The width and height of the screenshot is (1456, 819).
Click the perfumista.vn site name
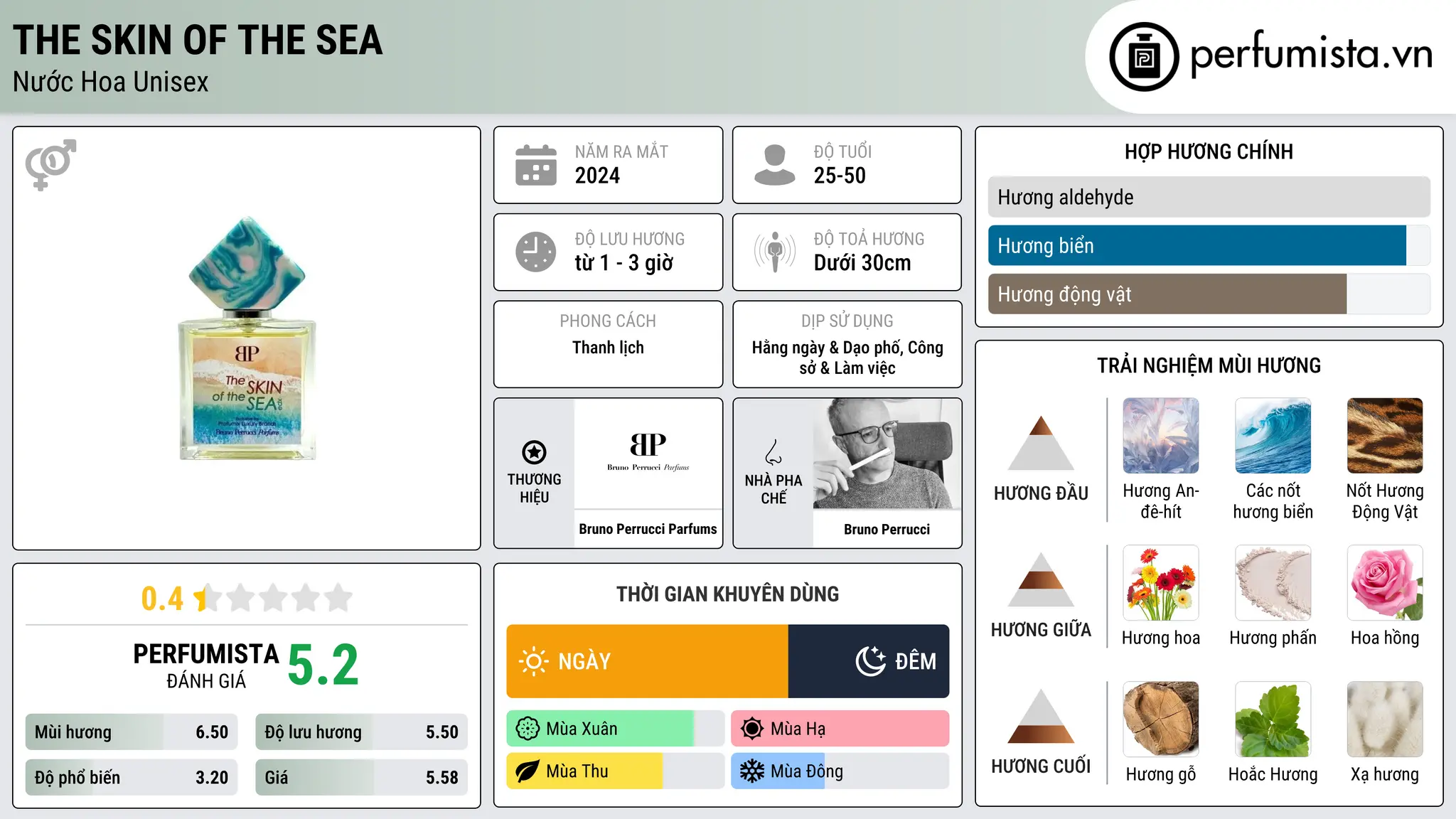[1312, 54]
